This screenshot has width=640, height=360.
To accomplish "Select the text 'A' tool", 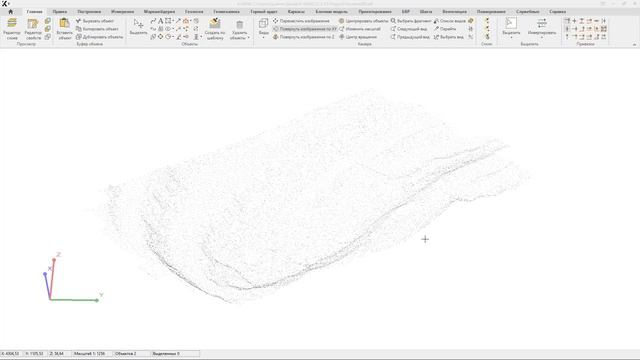I will [160, 21].
